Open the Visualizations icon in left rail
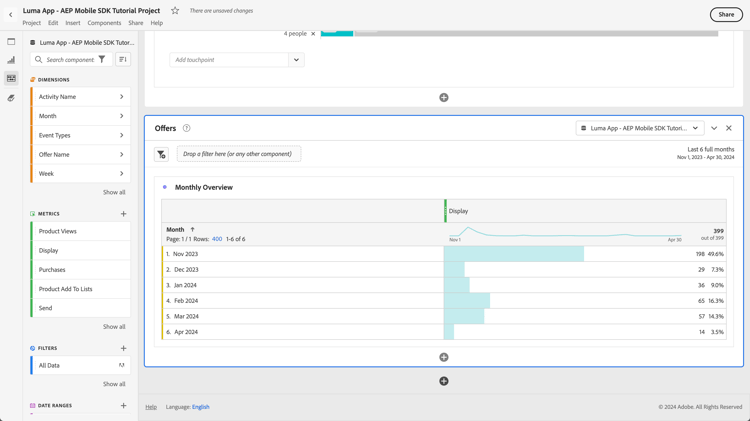The height and width of the screenshot is (421, 750). click(x=11, y=60)
